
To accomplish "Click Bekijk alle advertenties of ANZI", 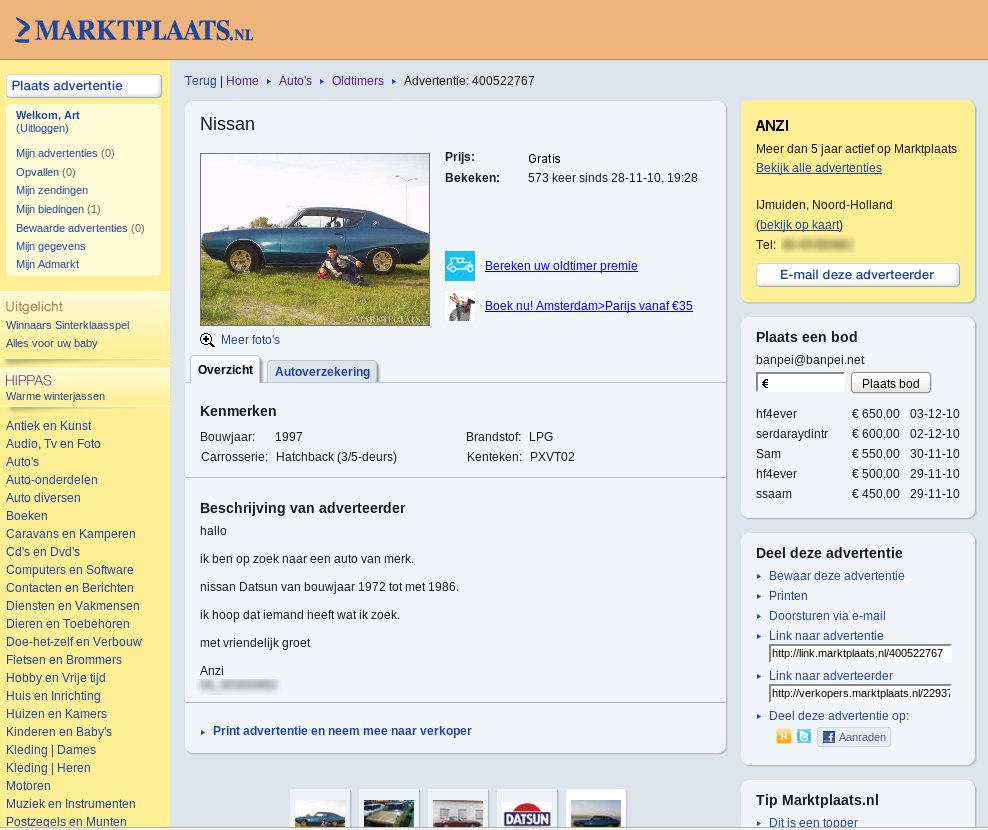I will point(819,168).
